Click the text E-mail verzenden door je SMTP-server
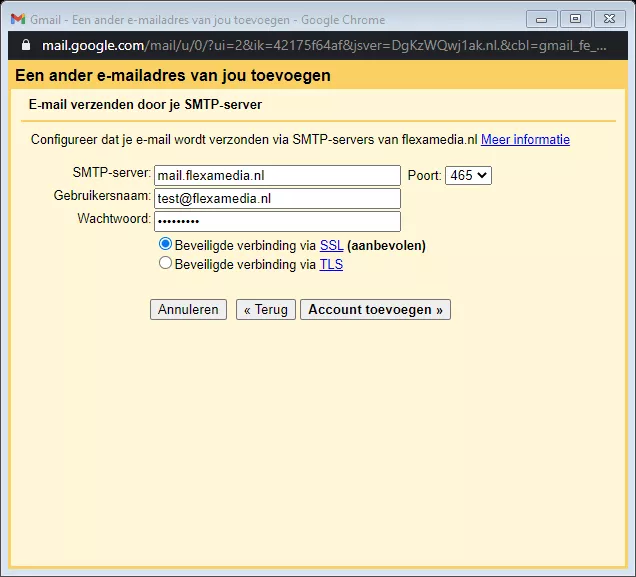 [145, 105]
